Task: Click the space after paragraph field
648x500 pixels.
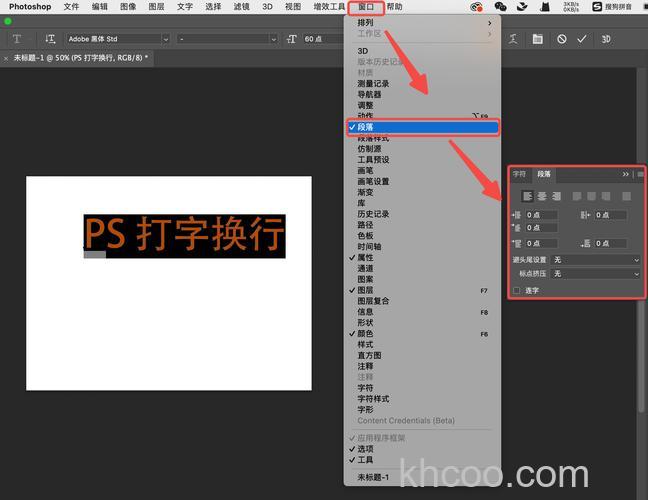Action: click(x=611, y=243)
